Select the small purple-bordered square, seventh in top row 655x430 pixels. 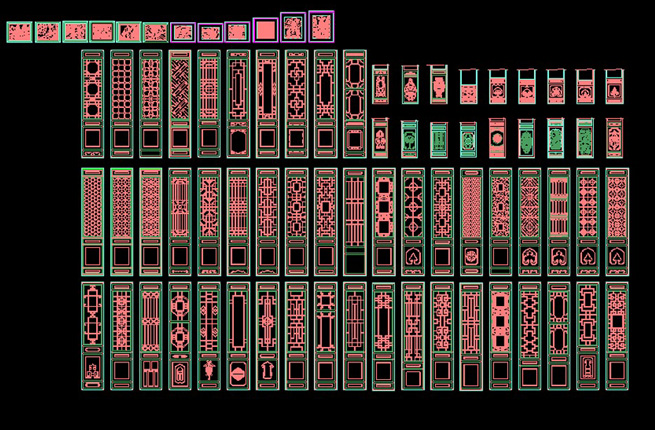click(182, 32)
